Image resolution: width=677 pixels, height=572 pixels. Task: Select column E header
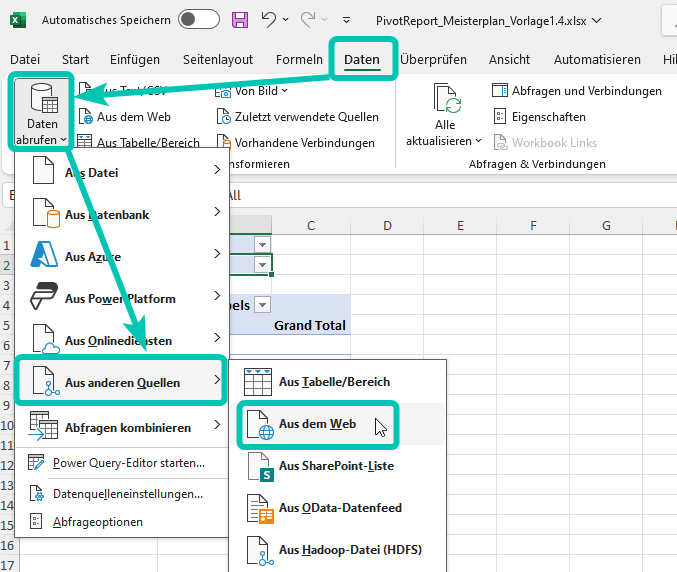[x=460, y=225]
